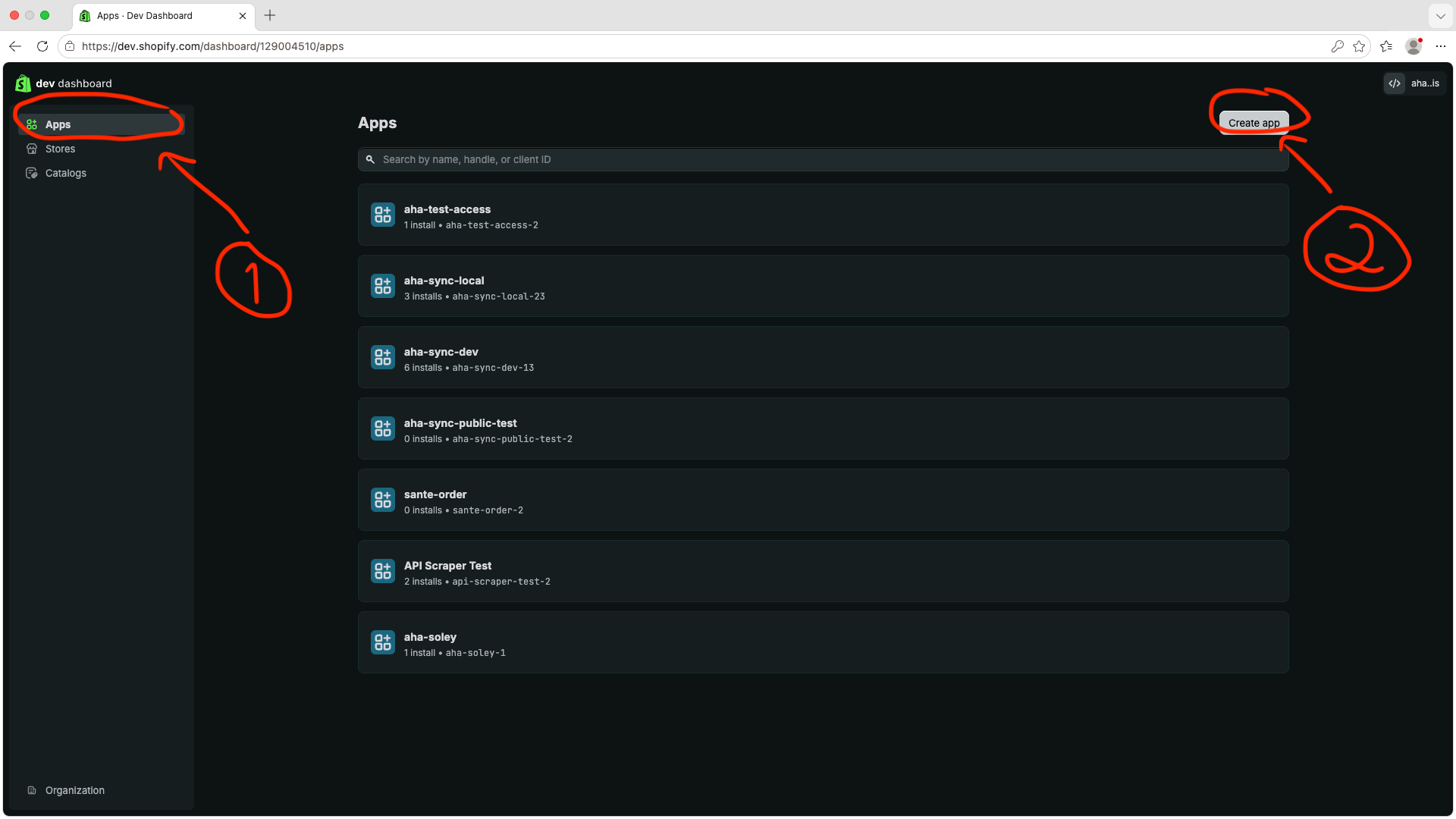The width and height of the screenshot is (1456, 819).
Task: Expand the browser tab list chevron
Action: click(x=1440, y=15)
